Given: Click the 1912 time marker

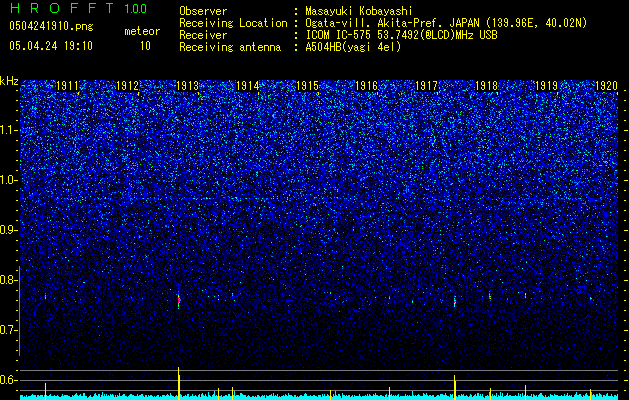Looking at the screenshot, I should point(128,86).
